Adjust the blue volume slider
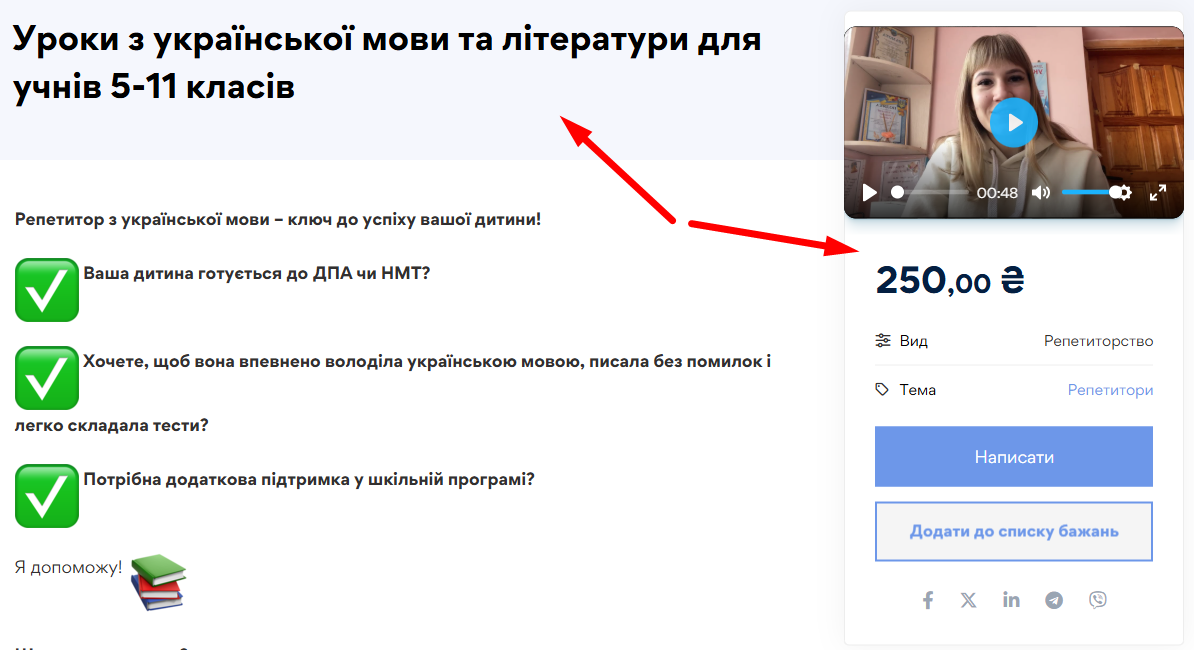1194x650 pixels. (x=1088, y=192)
